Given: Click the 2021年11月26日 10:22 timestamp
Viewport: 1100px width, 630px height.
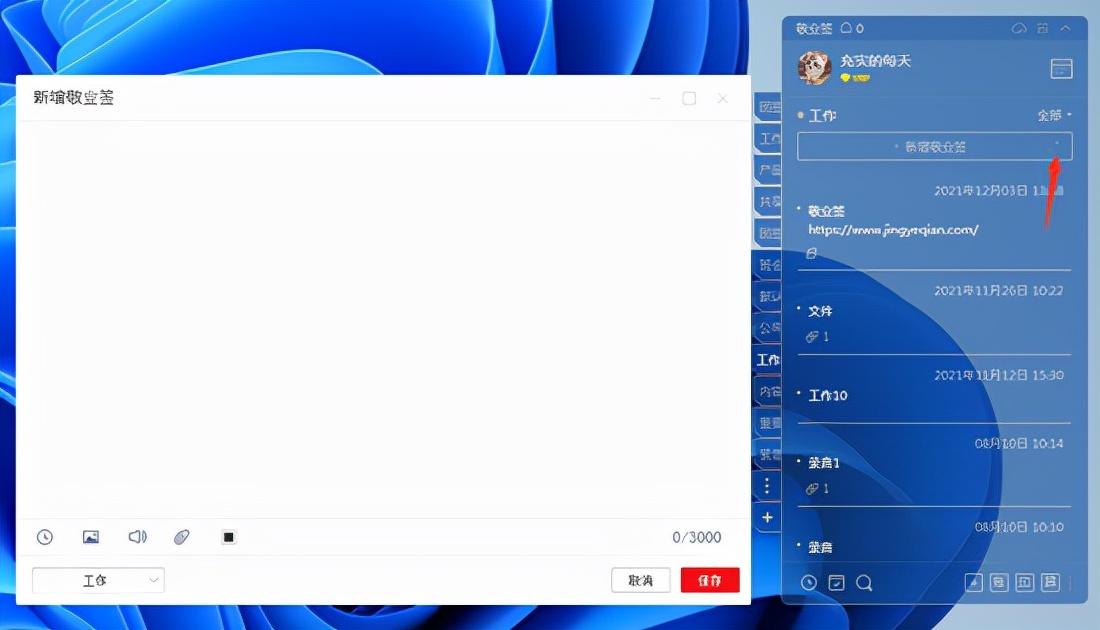Looking at the screenshot, I should tap(998, 290).
